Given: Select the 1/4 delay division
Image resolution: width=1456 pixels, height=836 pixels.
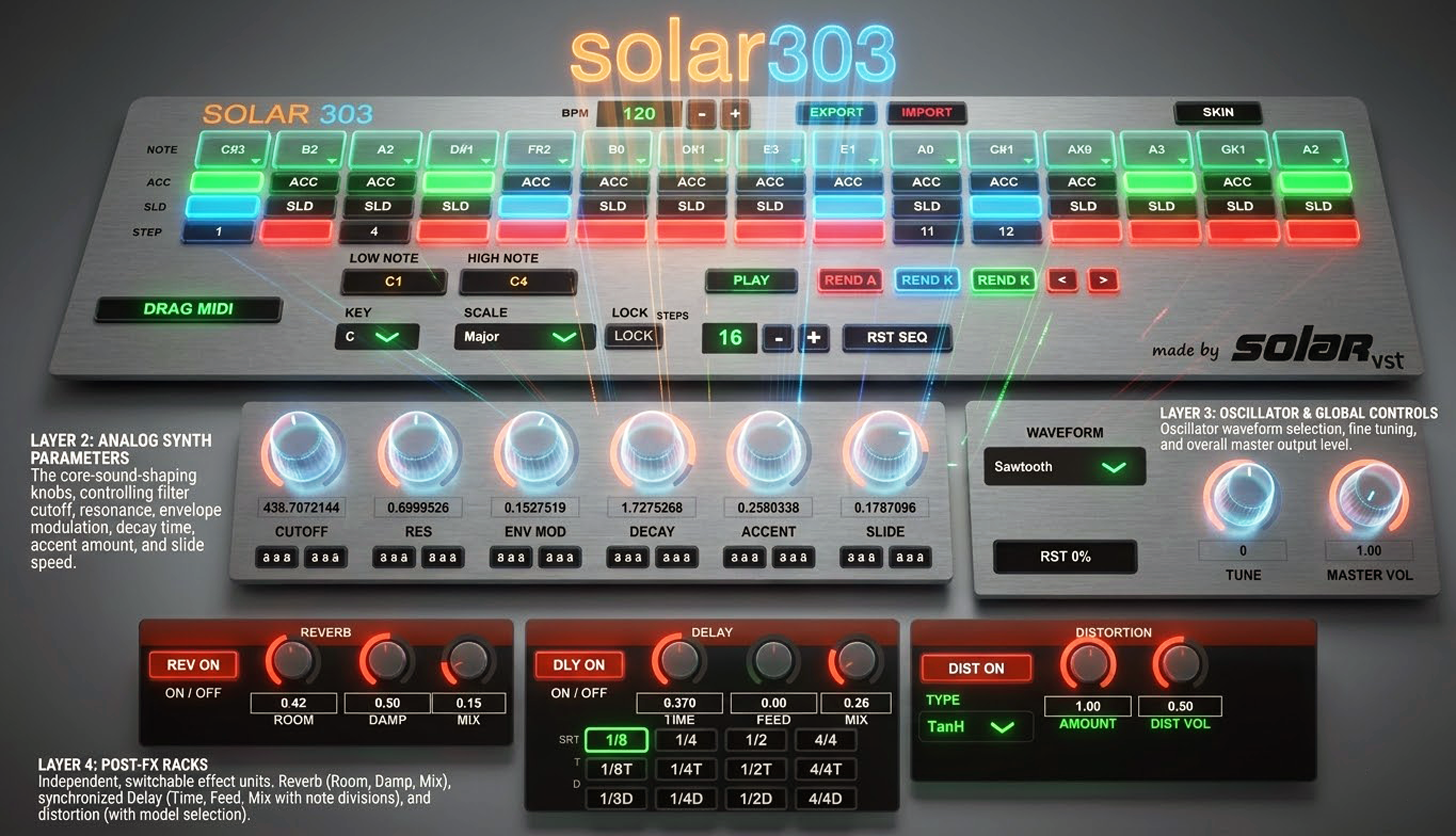Looking at the screenshot, I should (686, 740).
